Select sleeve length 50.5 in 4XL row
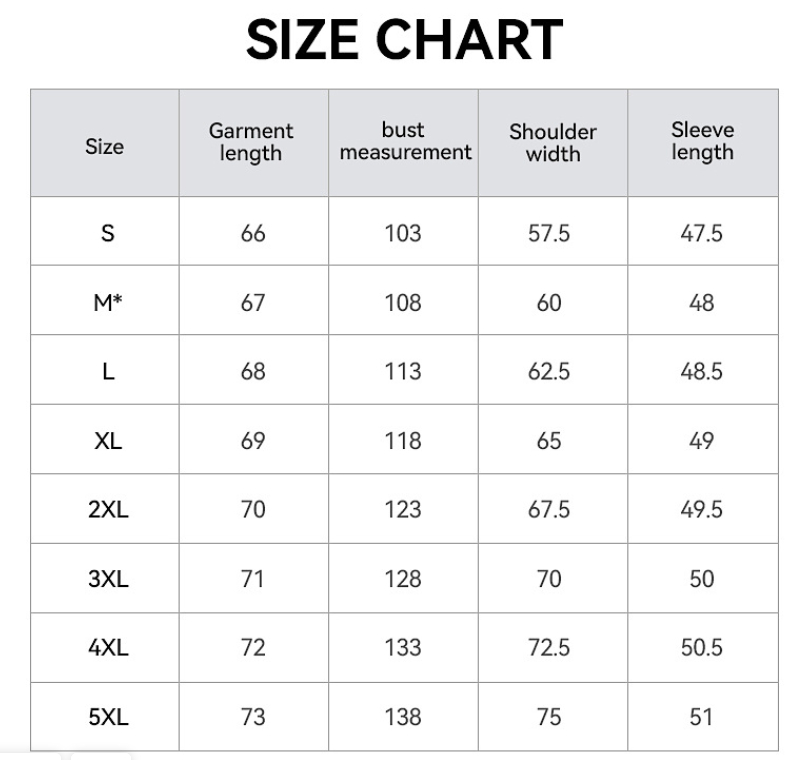Image resolution: width=785 pixels, height=760 pixels. pyautogui.click(x=702, y=647)
